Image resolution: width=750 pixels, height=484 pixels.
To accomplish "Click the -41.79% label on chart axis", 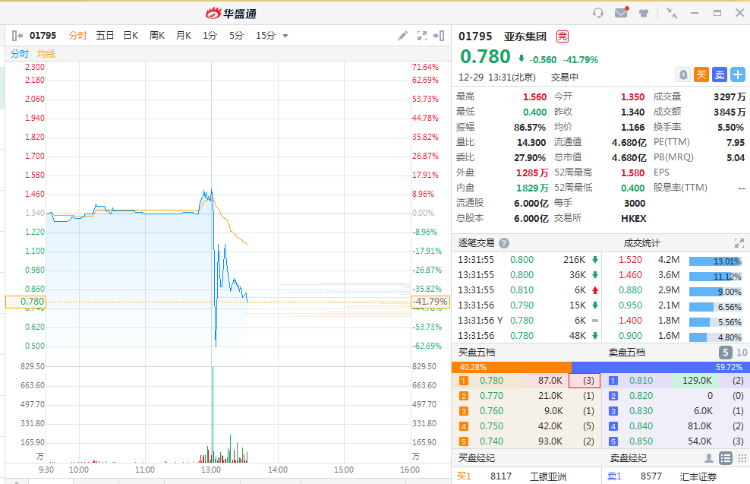I will coord(430,302).
